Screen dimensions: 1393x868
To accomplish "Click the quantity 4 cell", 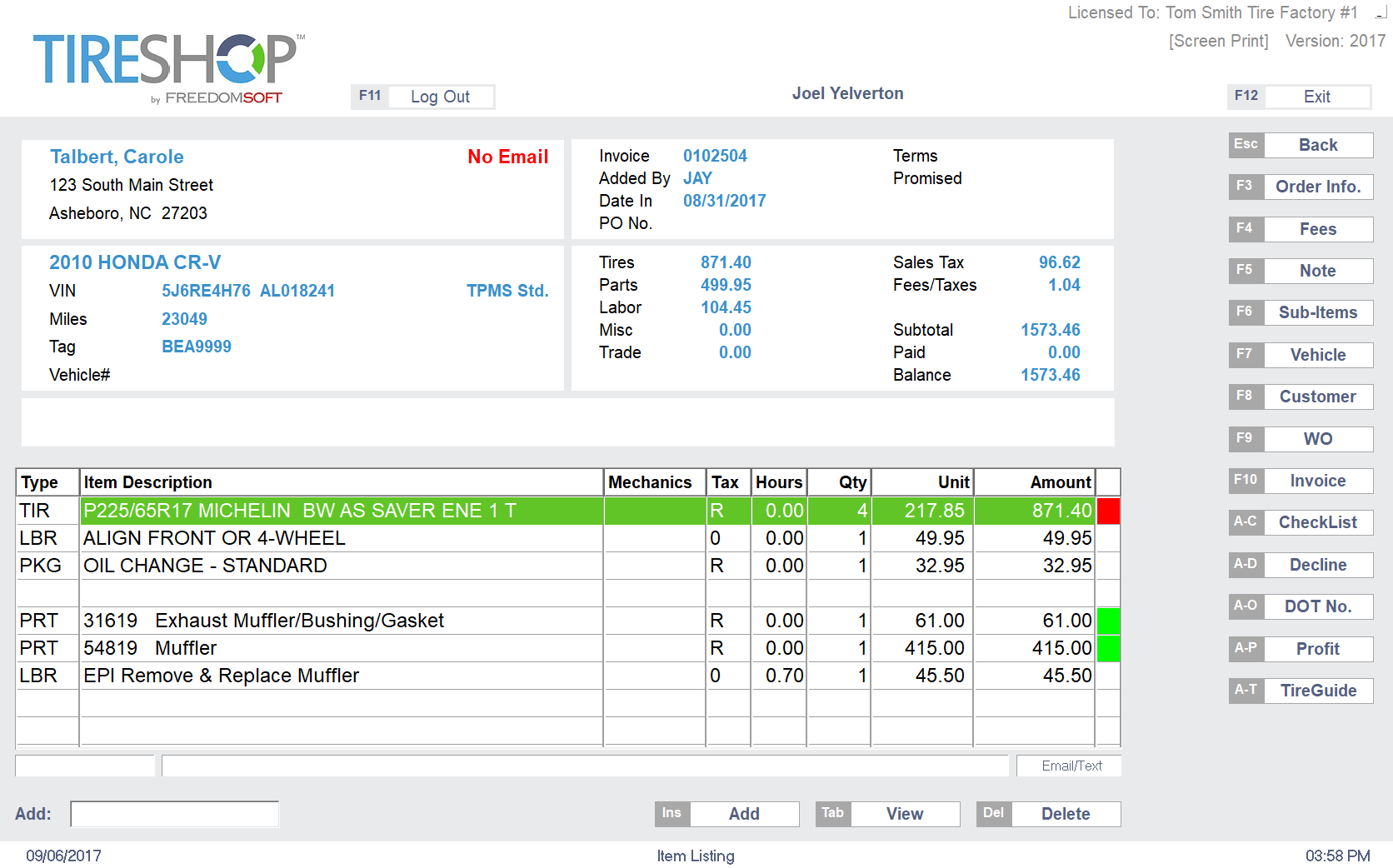I will (x=838, y=511).
